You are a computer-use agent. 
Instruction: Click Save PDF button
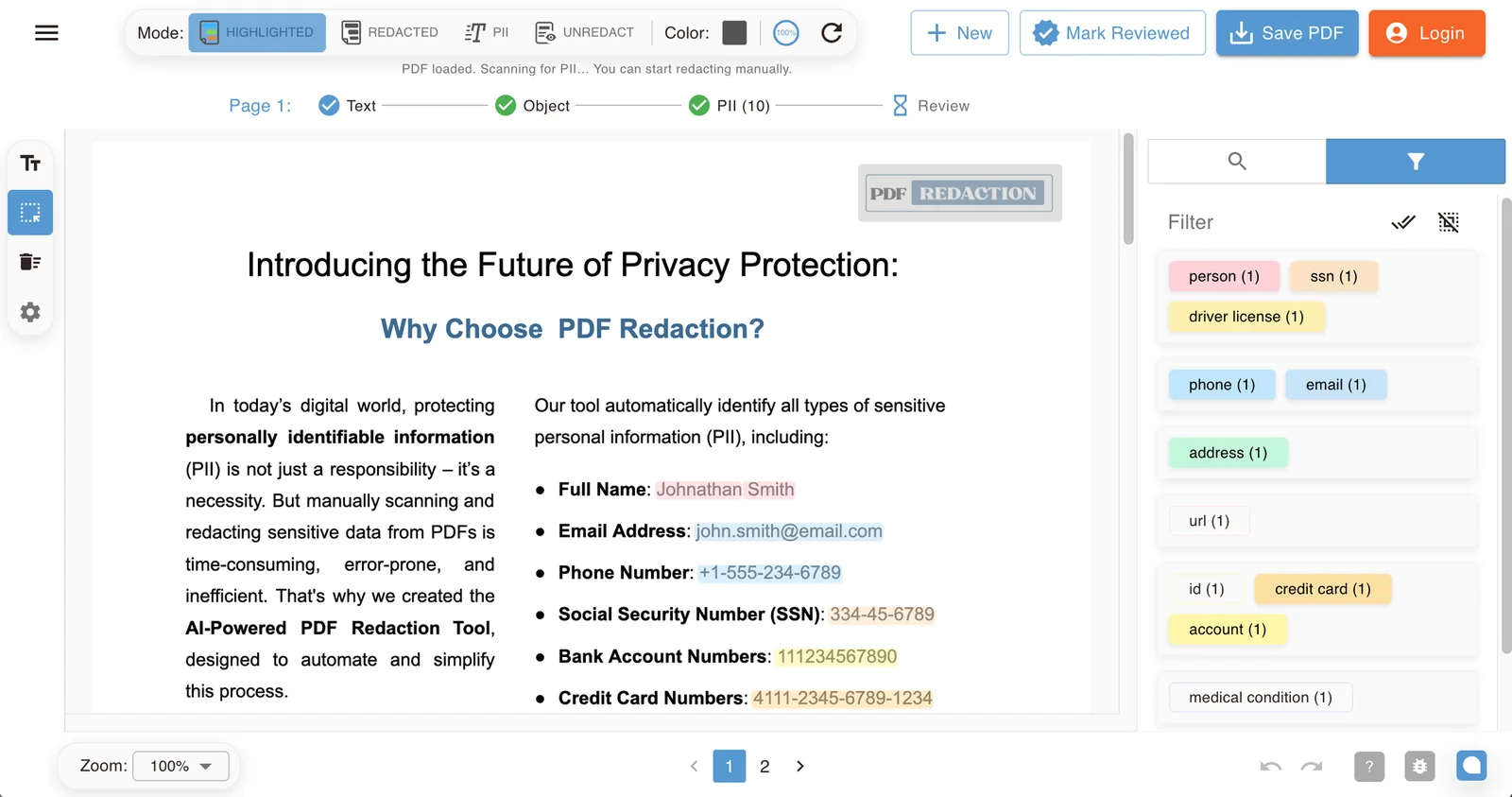(1287, 33)
